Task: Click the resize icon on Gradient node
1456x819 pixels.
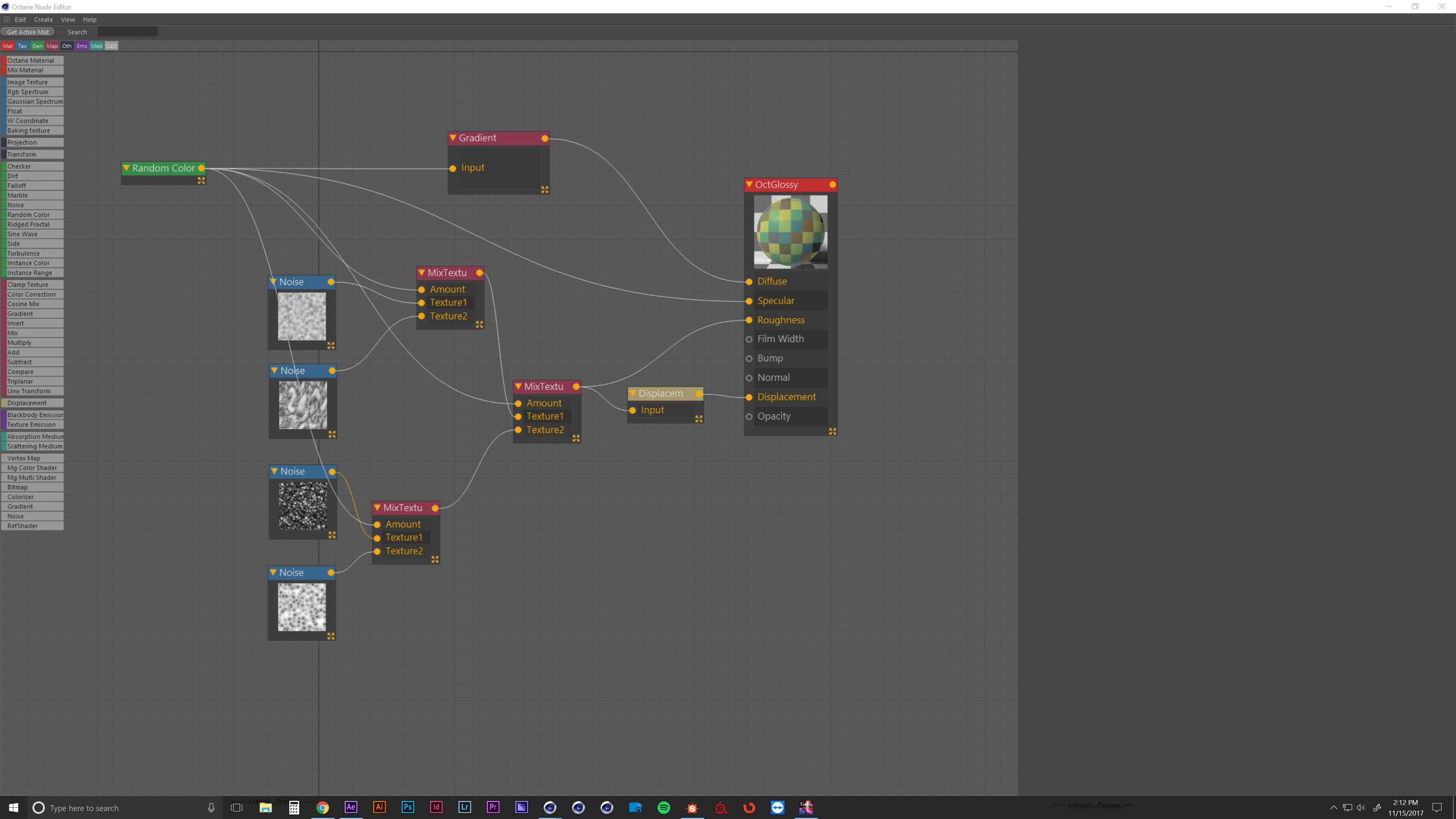Action: point(544,190)
